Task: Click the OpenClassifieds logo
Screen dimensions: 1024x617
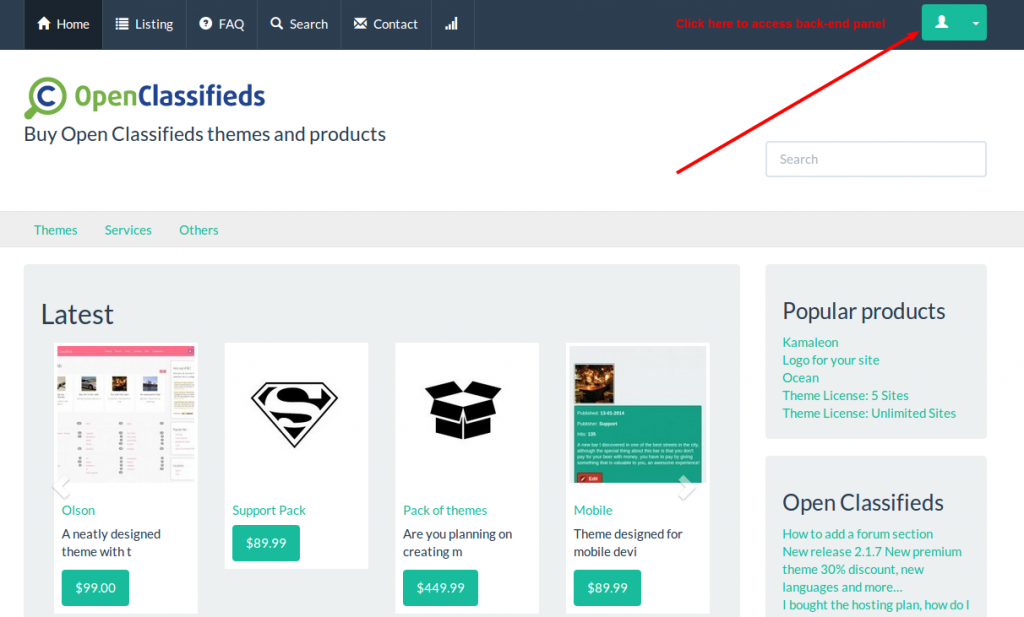Action: pyautogui.click(x=144, y=97)
